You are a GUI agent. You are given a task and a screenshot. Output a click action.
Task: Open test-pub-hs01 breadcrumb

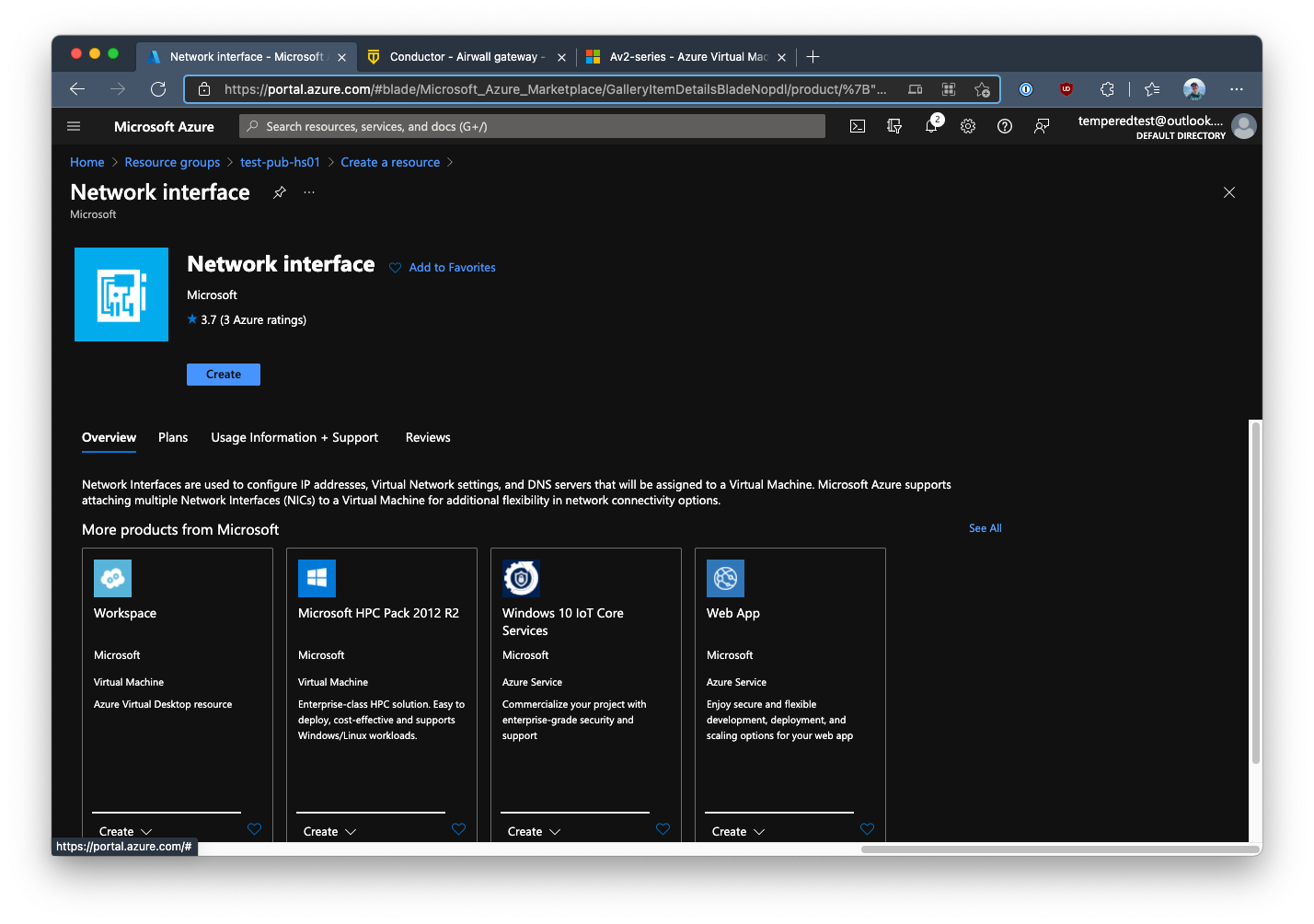click(280, 162)
